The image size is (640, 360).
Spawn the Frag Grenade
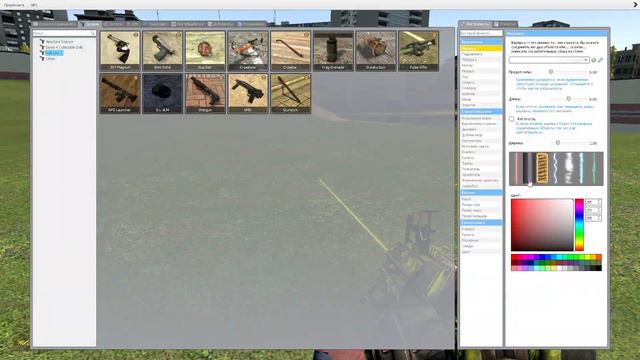click(x=333, y=51)
